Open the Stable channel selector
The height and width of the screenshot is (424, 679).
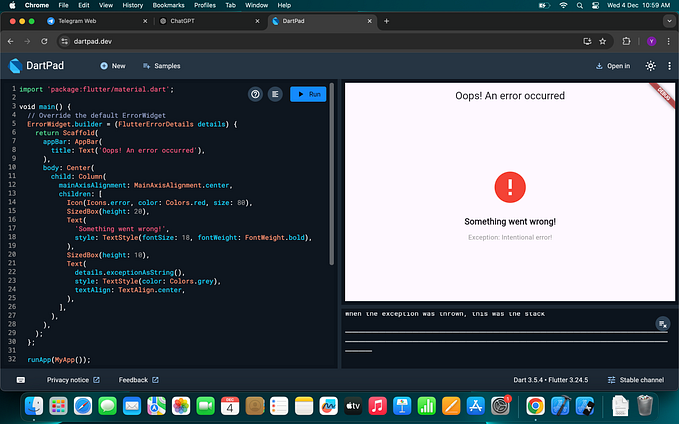tap(636, 380)
